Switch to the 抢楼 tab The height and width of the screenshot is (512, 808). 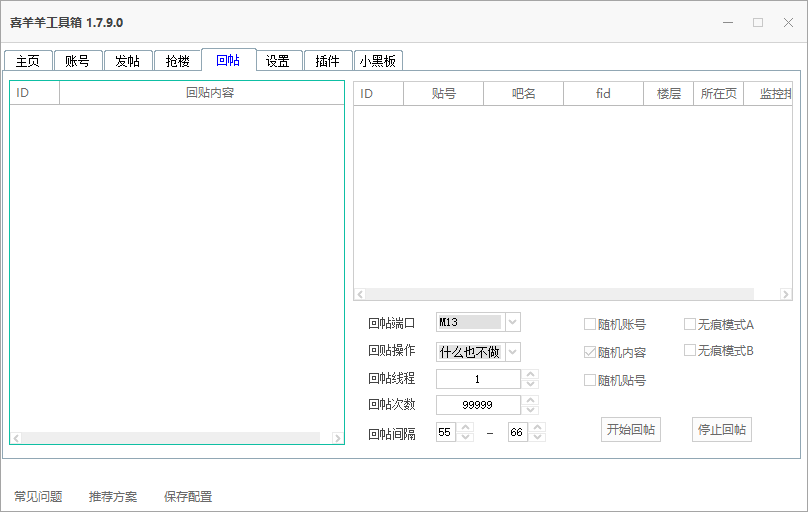pyautogui.click(x=178, y=61)
